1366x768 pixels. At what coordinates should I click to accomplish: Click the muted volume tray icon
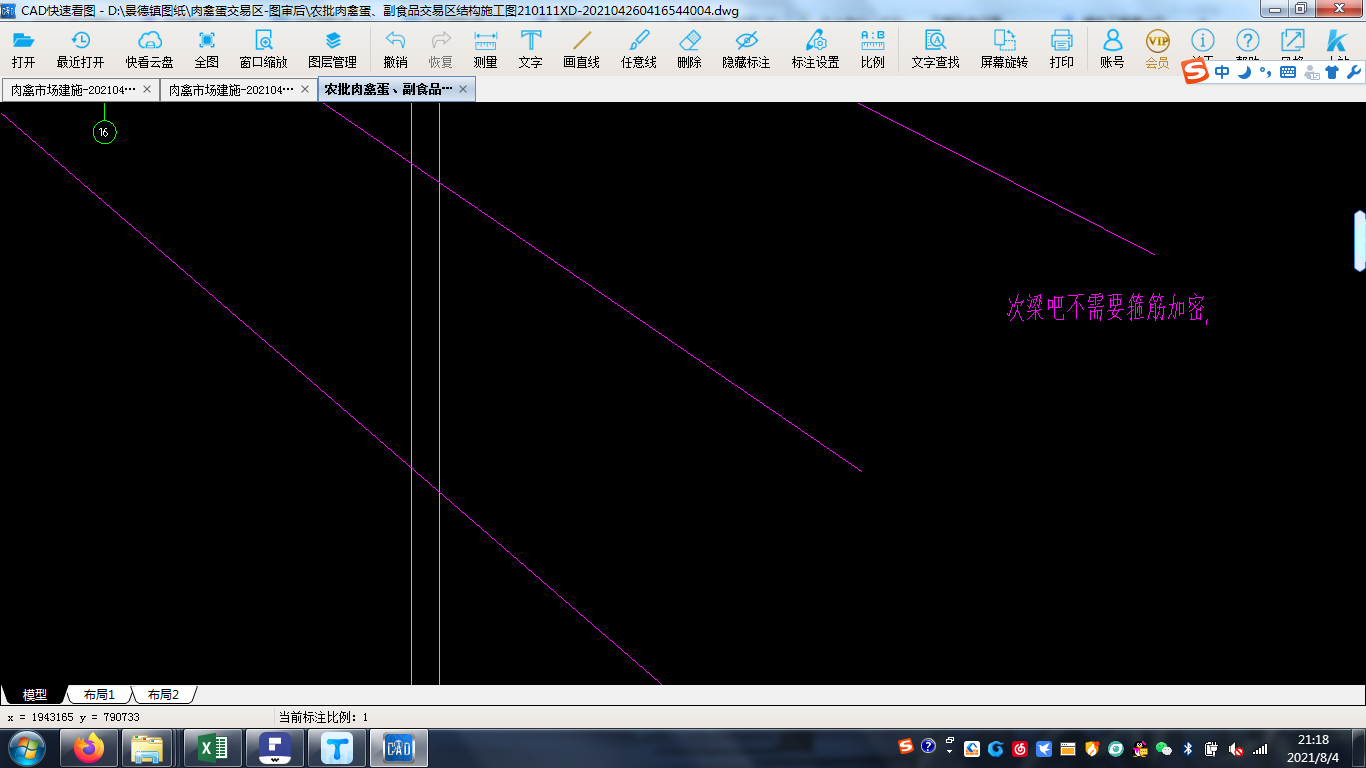[1236, 748]
